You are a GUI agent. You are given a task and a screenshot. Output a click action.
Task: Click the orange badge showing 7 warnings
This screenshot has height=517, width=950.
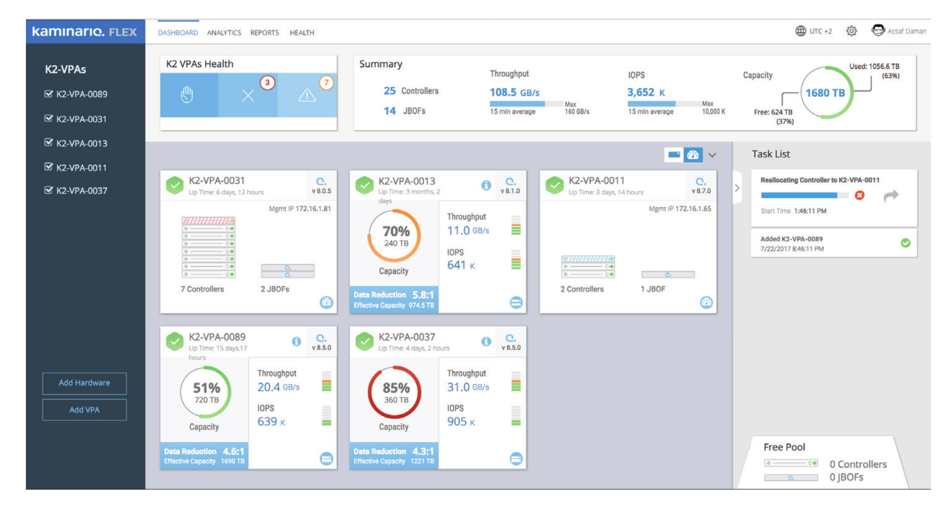coord(327,82)
